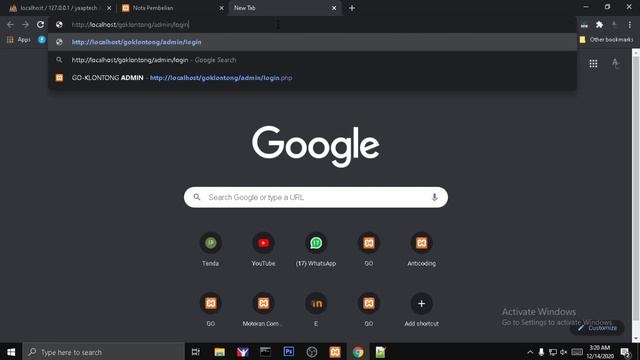The width and height of the screenshot is (640, 360).
Task: Click the Type here to search box
Action: pos(104,351)
